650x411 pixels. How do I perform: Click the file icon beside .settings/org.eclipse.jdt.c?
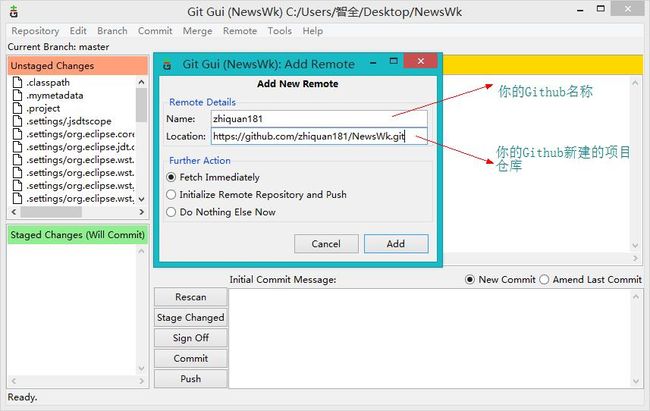(x=17, y=146)
